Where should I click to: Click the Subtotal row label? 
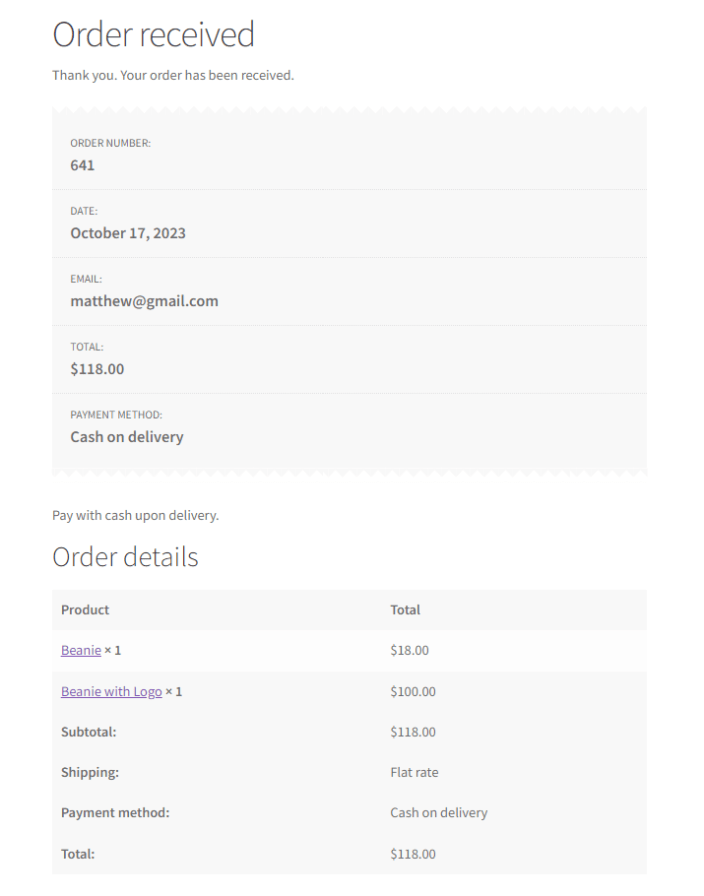pos(88,732)
